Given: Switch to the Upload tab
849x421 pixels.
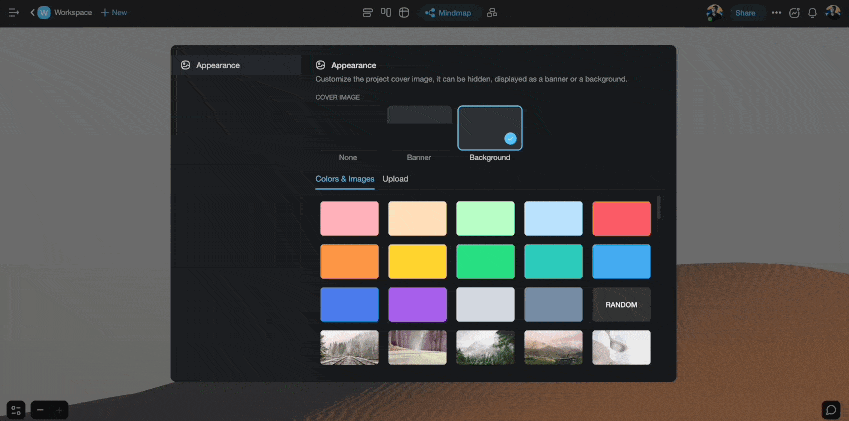Looking at the screenshot, I should coord(395,179).
